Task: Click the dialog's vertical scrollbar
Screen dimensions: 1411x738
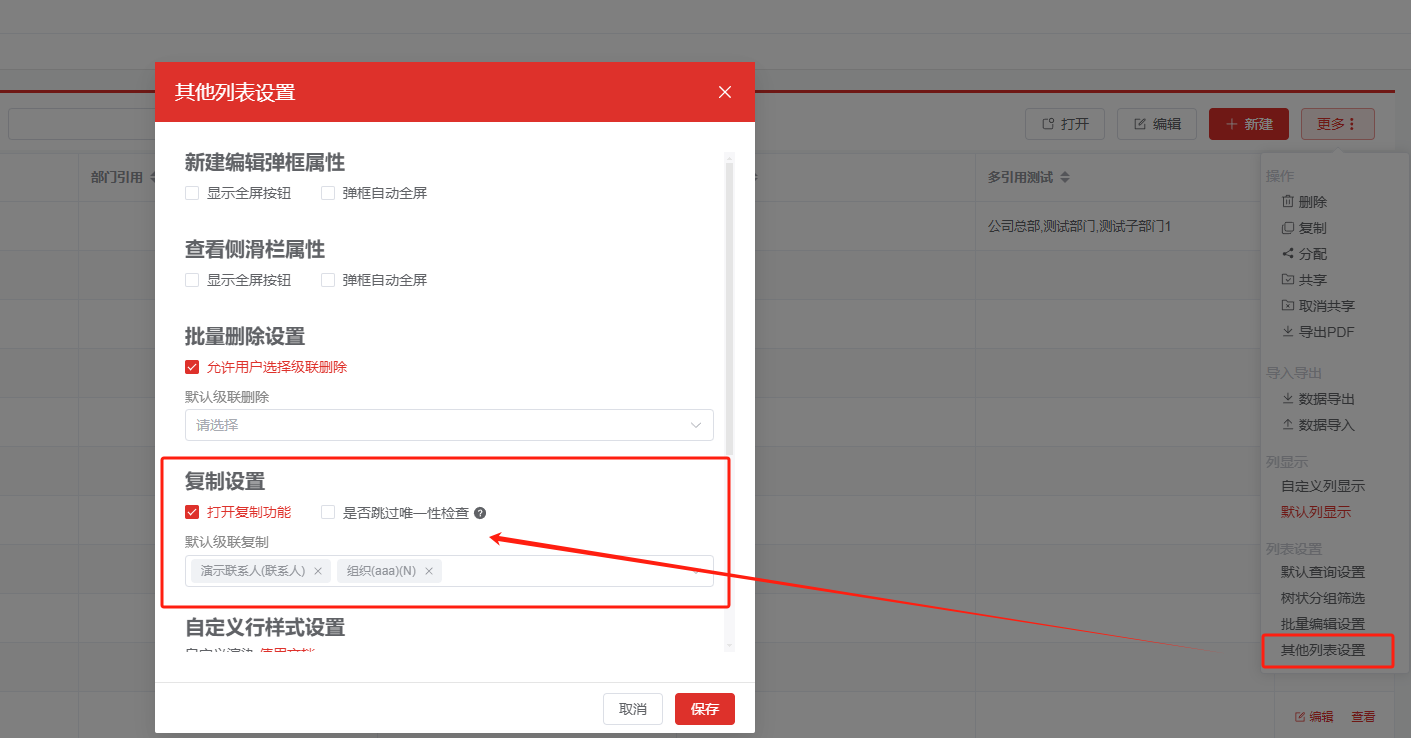Action: coord(729,300)
